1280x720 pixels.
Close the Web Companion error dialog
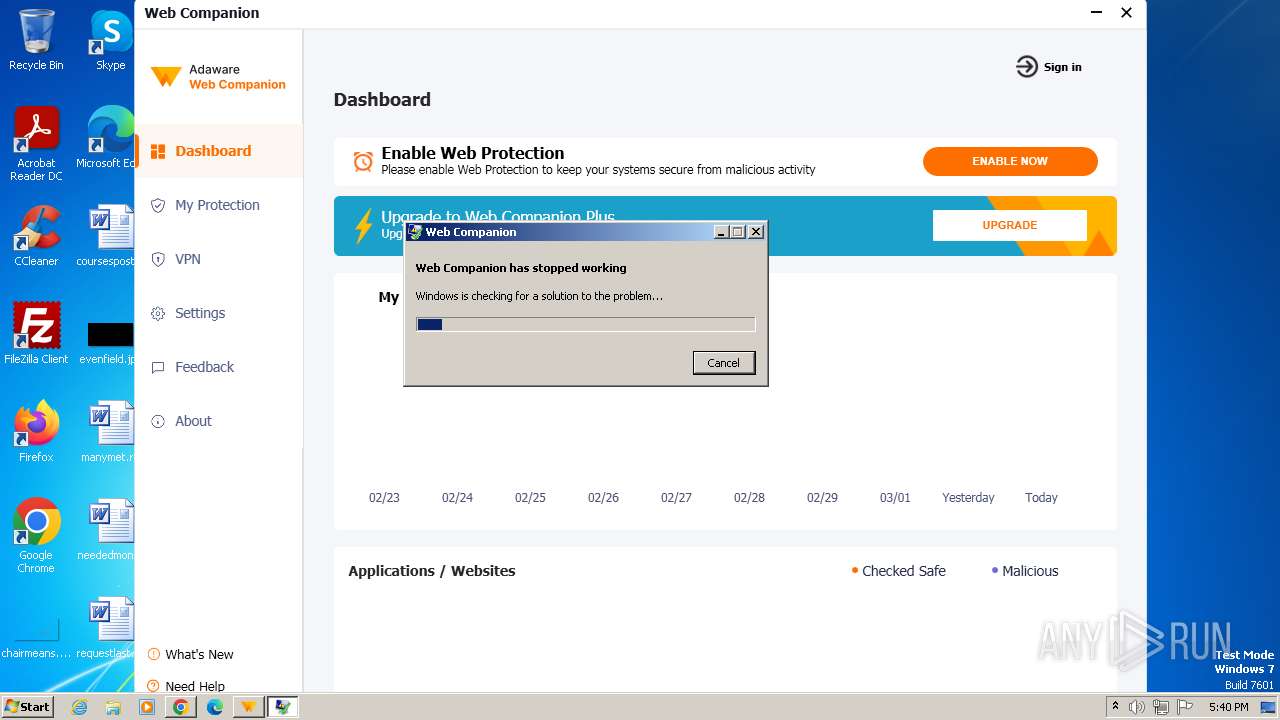756,232
